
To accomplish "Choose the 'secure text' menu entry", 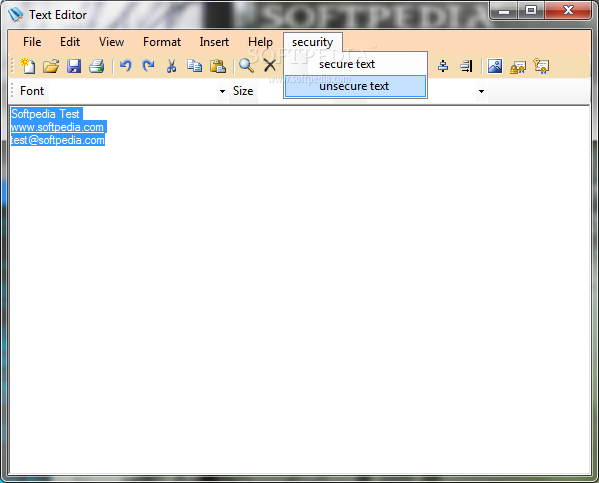I will click(355, 64).
